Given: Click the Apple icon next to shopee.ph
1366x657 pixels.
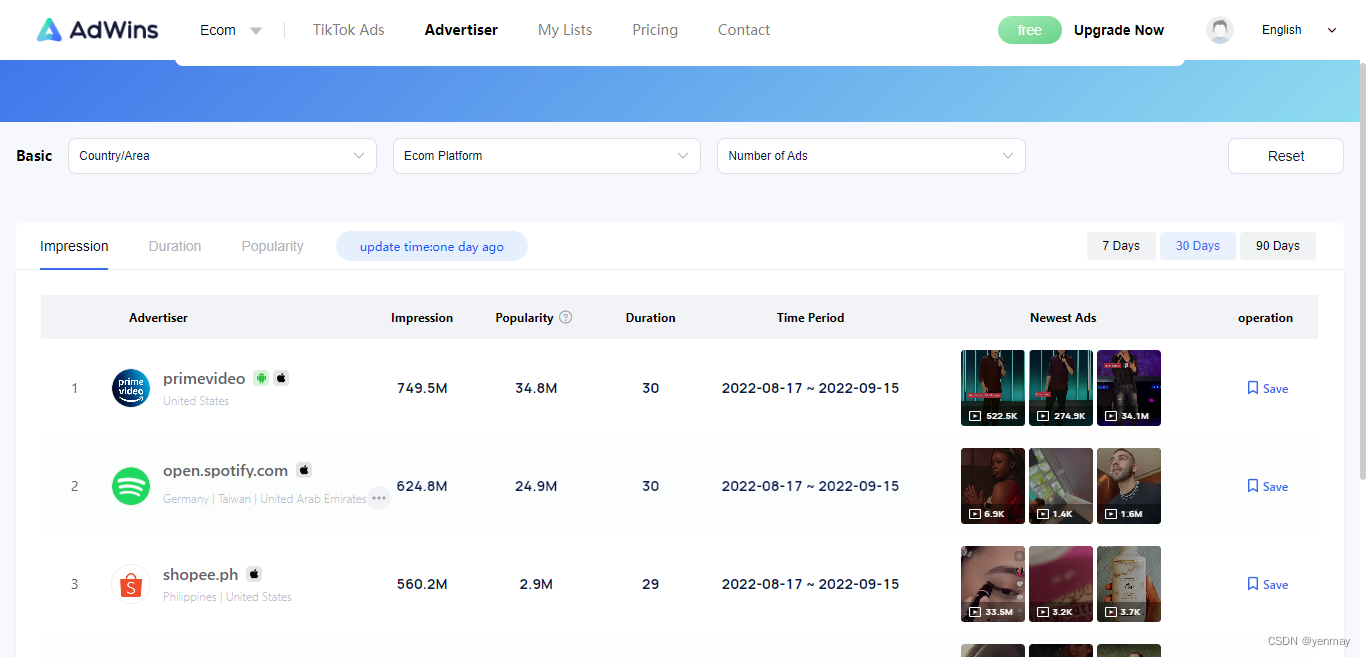Looking at the screenshot, I should click(254, 574).
